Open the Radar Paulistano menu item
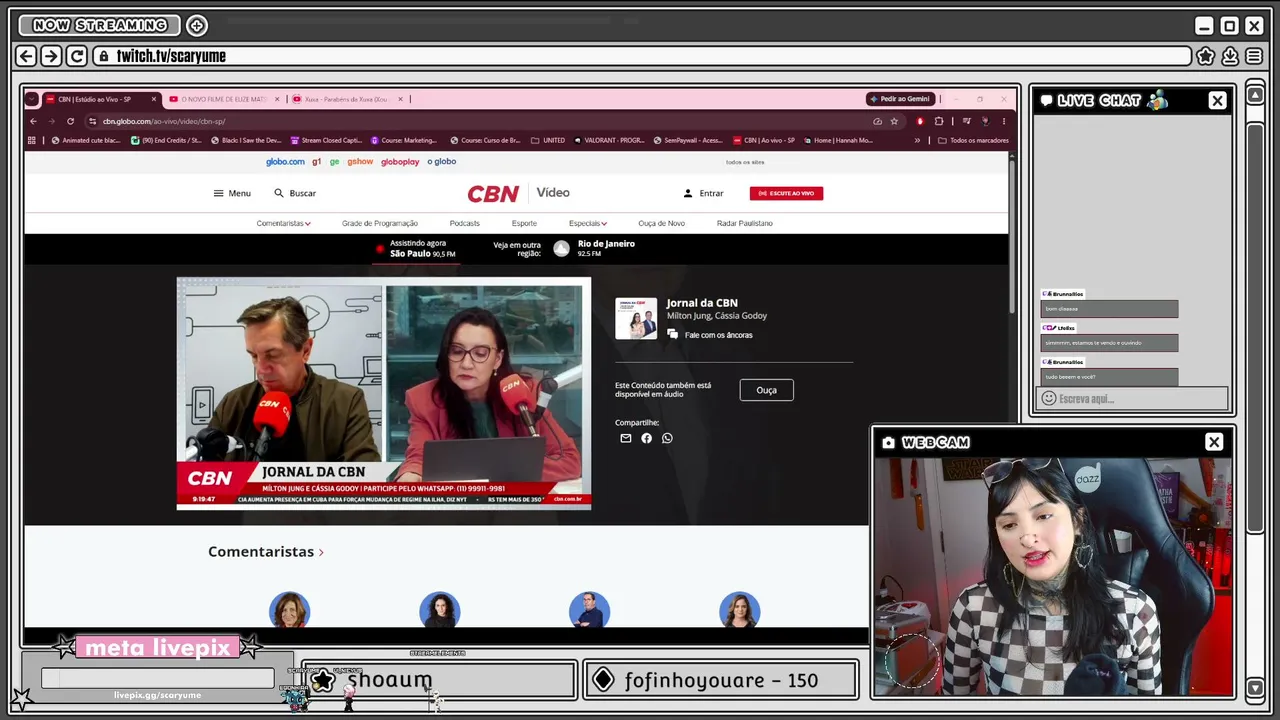1280x720 pixels. (x=745, y=224)
